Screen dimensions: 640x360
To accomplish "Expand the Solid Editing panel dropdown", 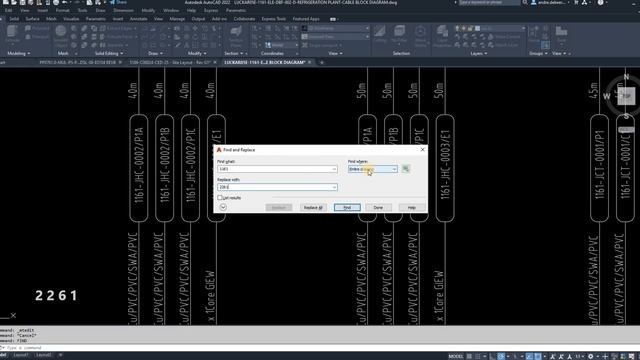I will 109,53.
